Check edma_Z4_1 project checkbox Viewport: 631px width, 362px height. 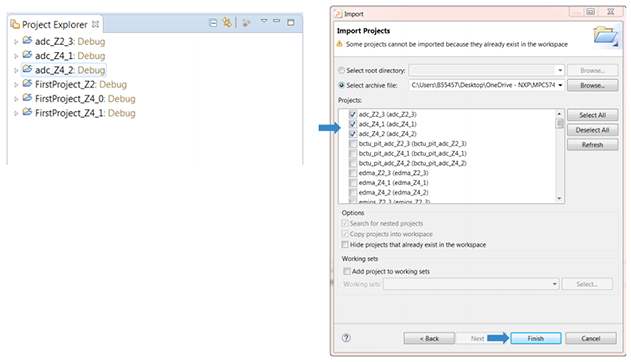tap(353, 183)
